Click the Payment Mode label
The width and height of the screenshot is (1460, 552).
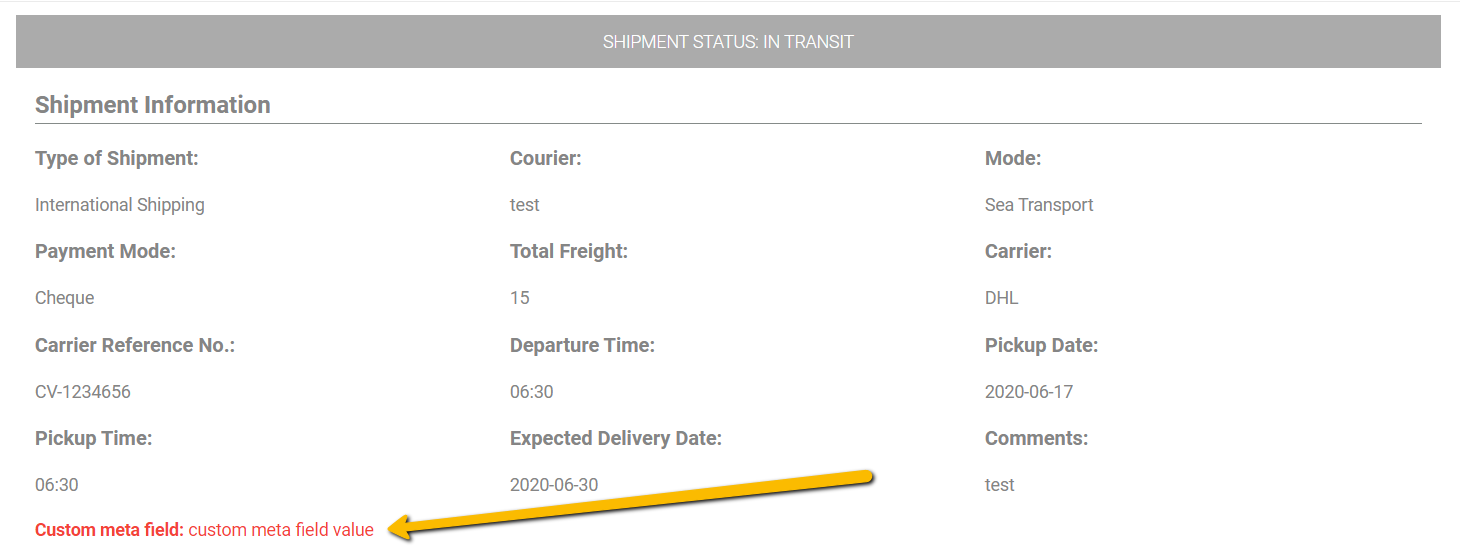click(105, 252)
